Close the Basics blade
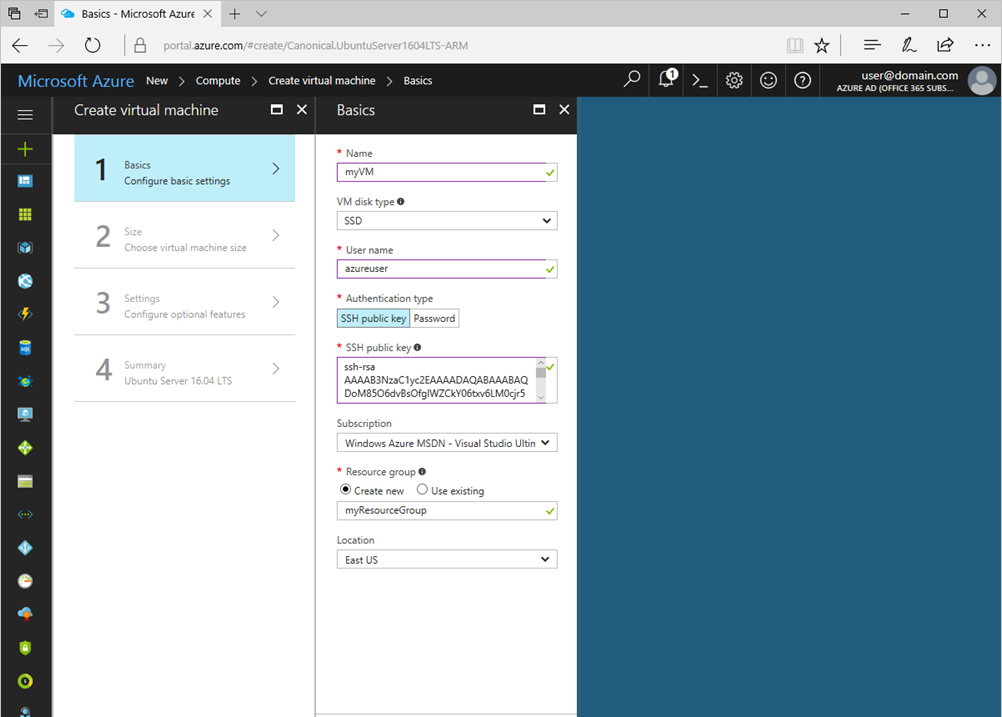The width and height of the screenshot is (1002, 717). 564,110
